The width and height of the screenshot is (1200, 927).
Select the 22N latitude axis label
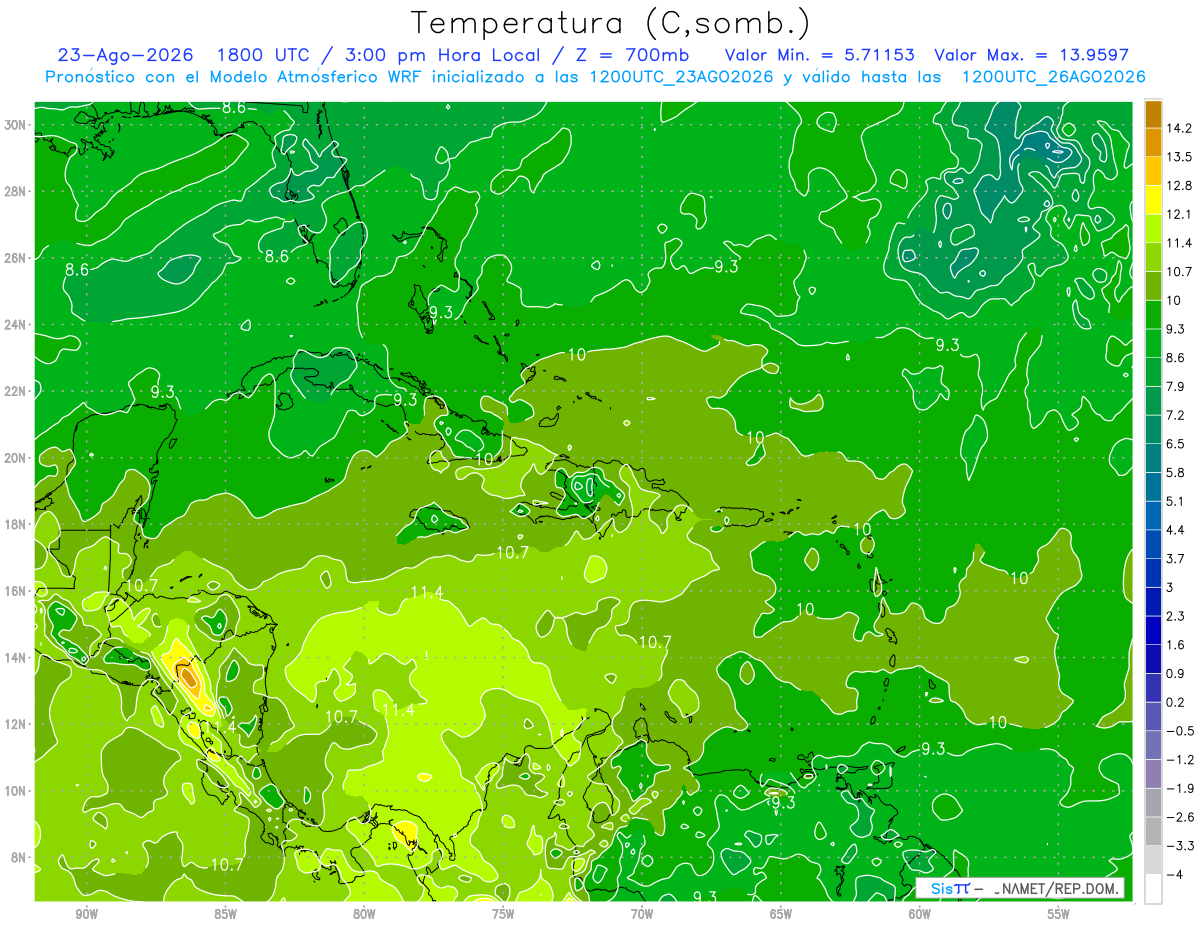(16, 391)
